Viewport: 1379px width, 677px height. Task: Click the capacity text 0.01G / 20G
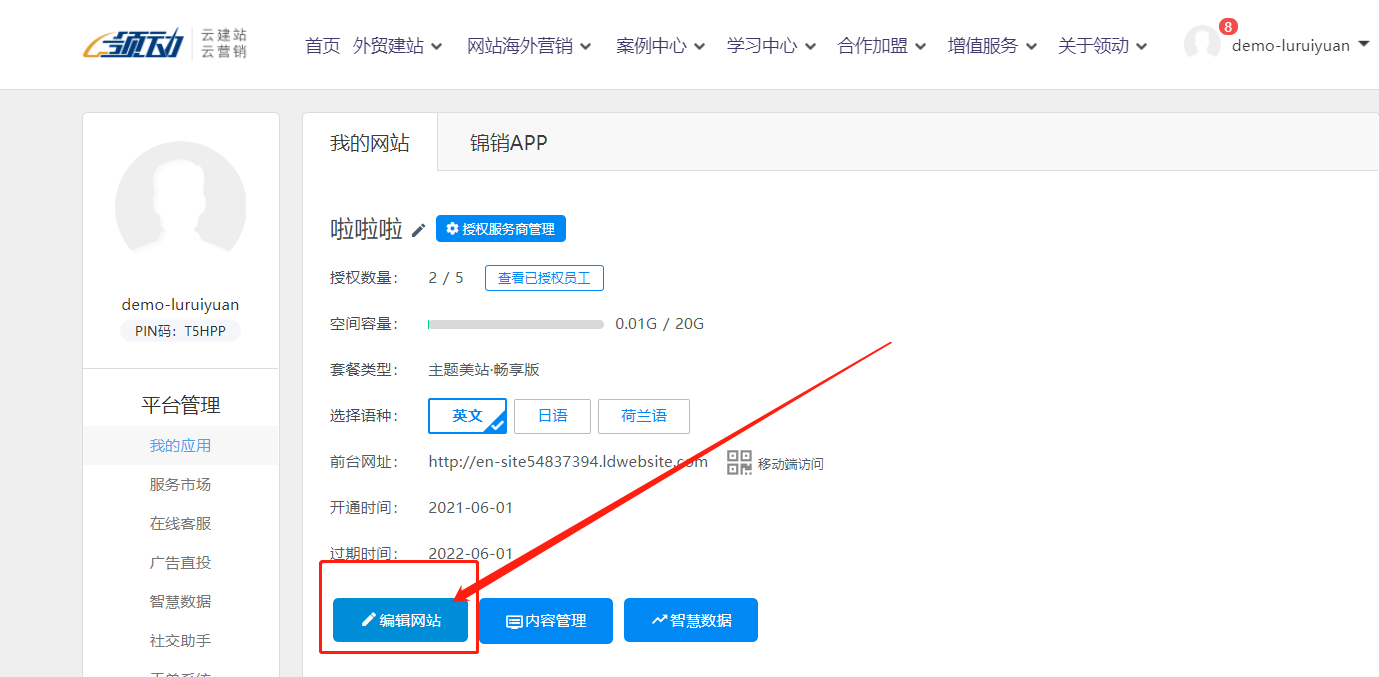click(660, 324)
